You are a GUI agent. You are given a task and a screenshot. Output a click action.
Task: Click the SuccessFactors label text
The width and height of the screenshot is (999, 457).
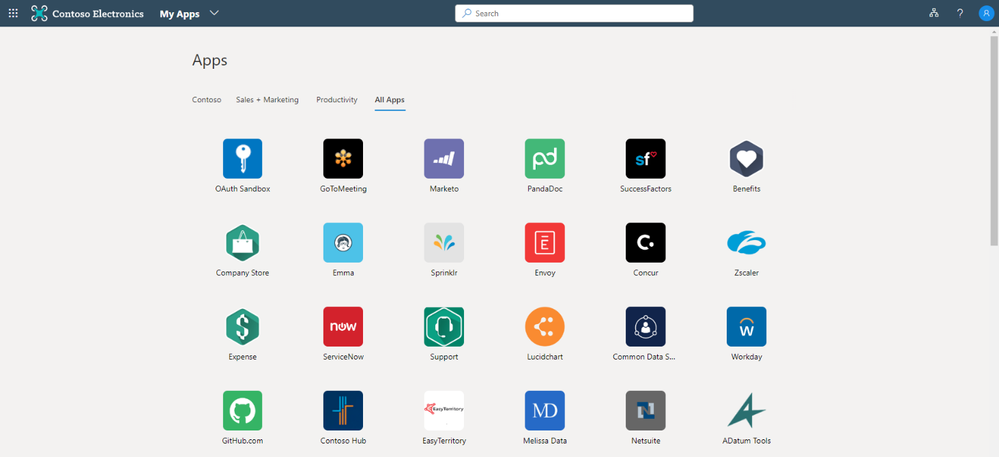pos(645,189)
